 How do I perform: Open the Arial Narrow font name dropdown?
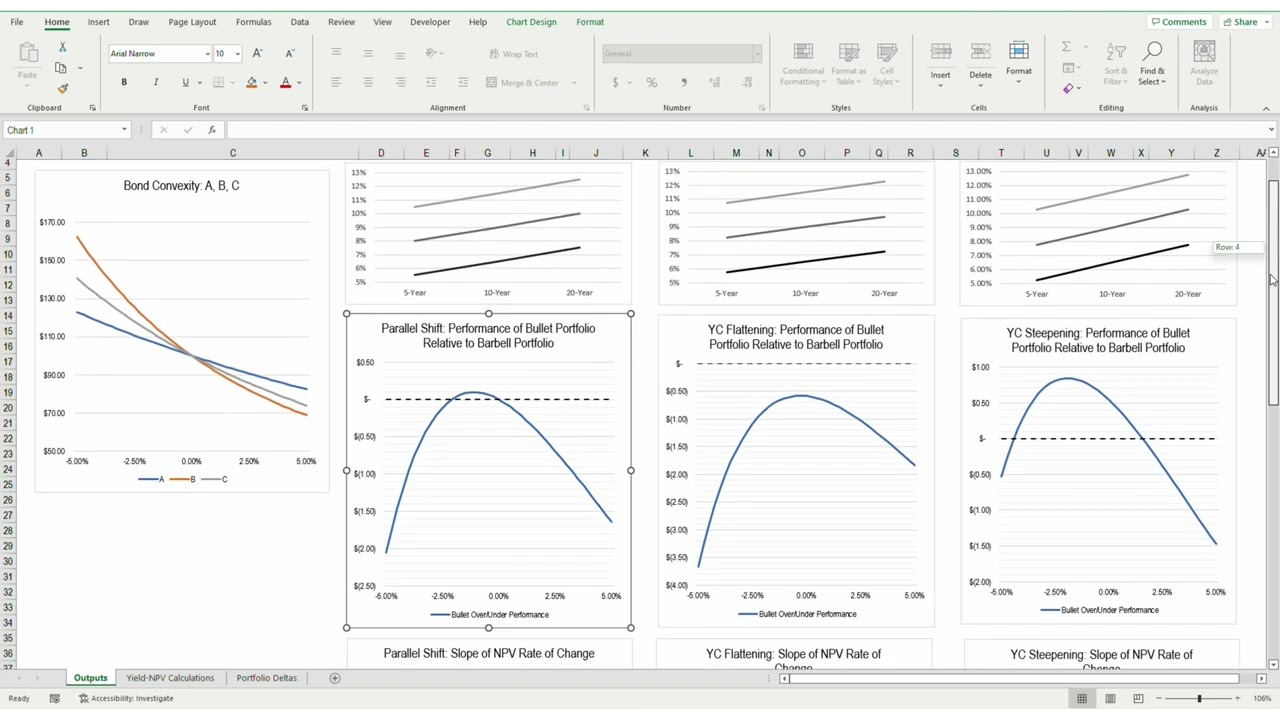coord(207,54)
